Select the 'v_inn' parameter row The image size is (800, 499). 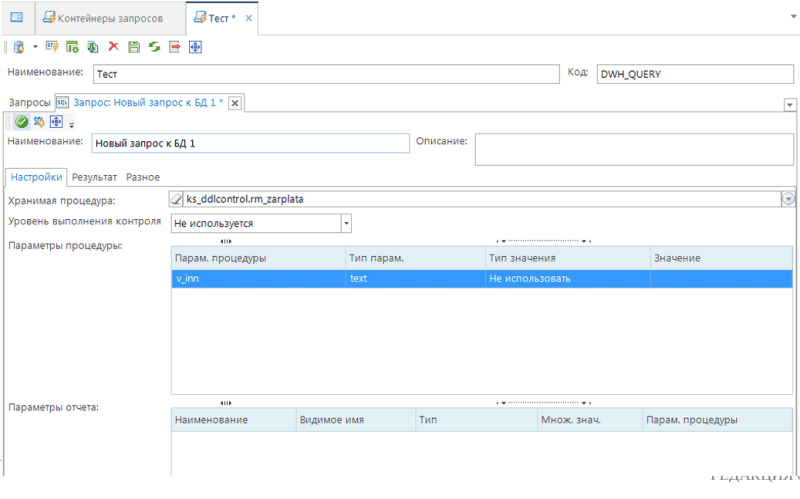258,279
